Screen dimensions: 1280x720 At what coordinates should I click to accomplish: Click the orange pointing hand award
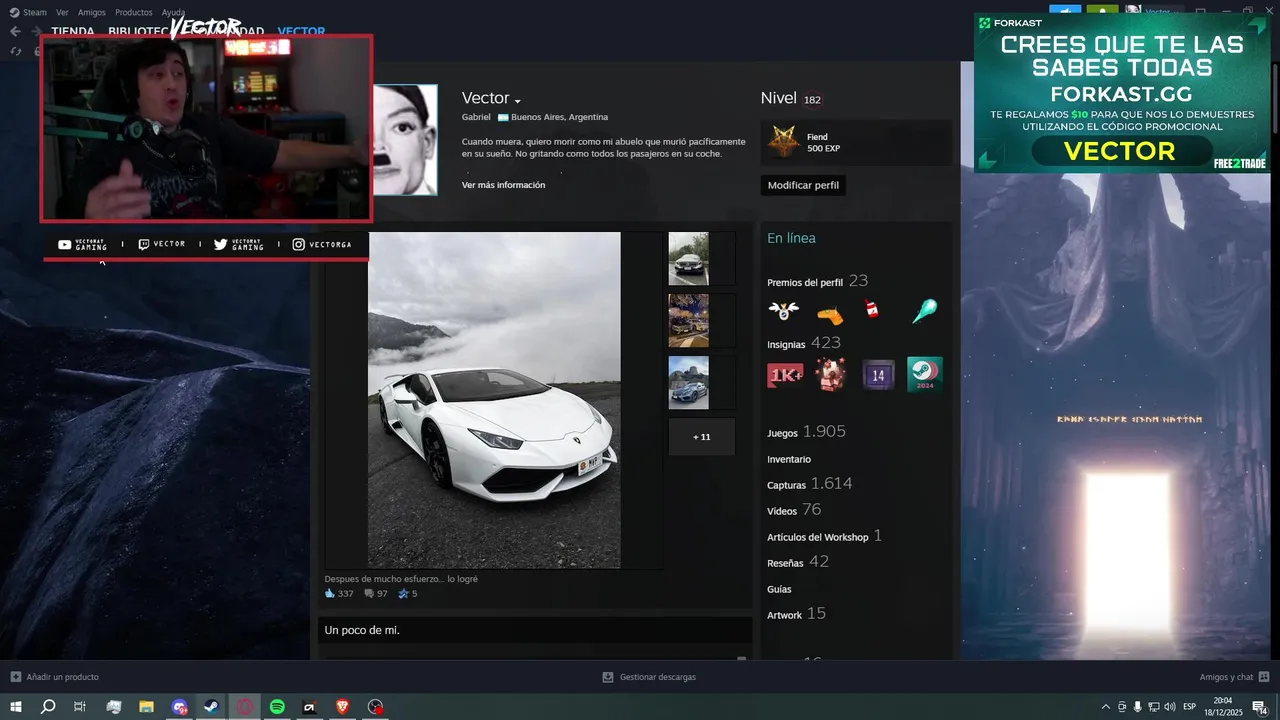(x=830, y=315)
